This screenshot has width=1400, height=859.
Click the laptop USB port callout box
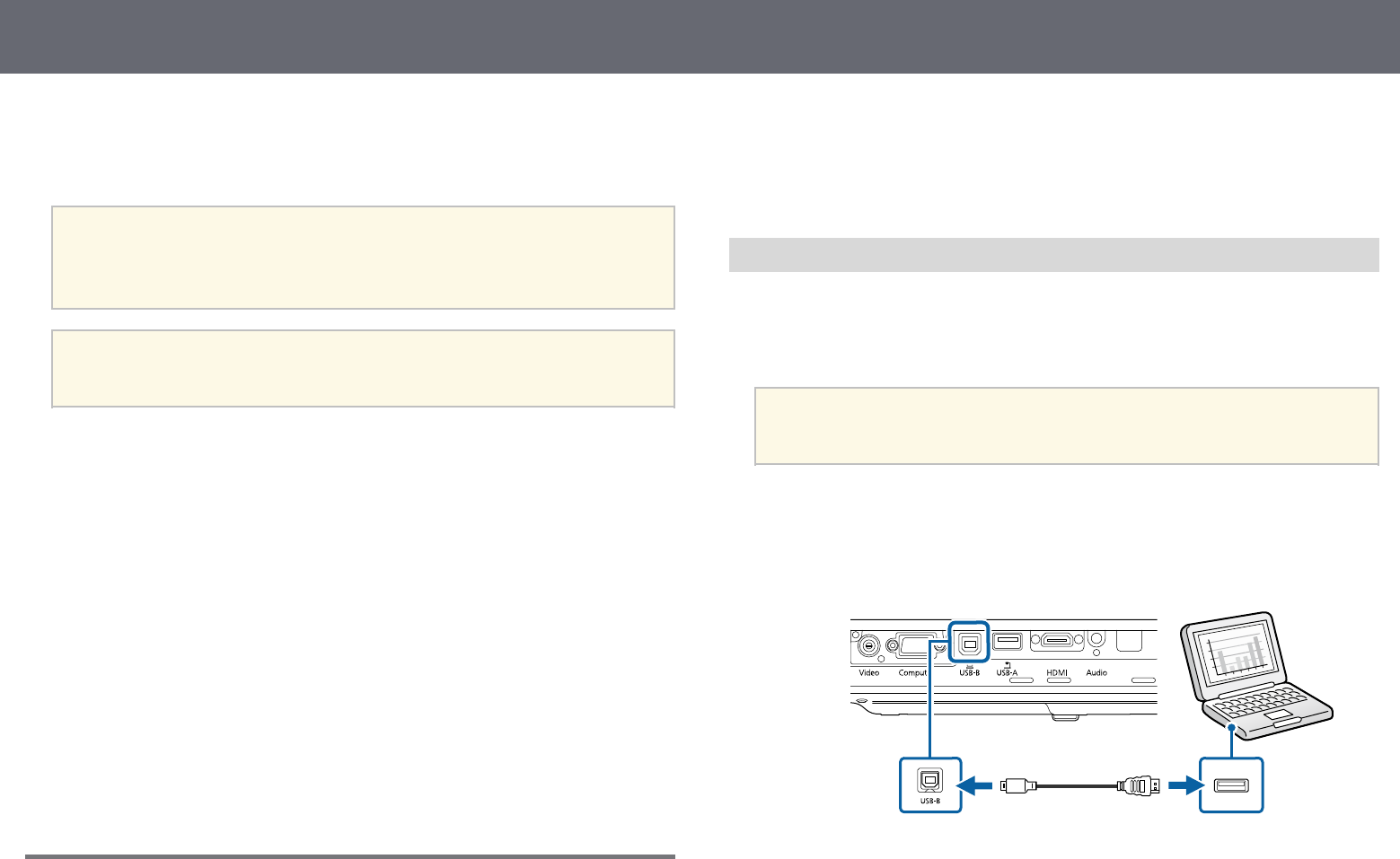[1232, 785]
